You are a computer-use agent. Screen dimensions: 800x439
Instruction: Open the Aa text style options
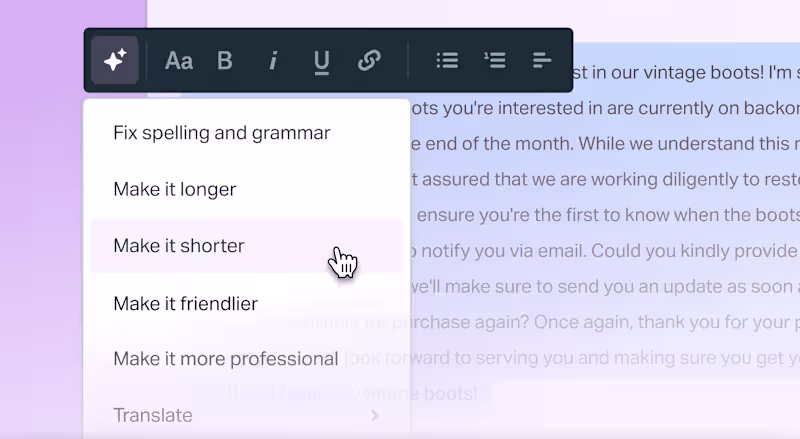(x=179, y=61)
